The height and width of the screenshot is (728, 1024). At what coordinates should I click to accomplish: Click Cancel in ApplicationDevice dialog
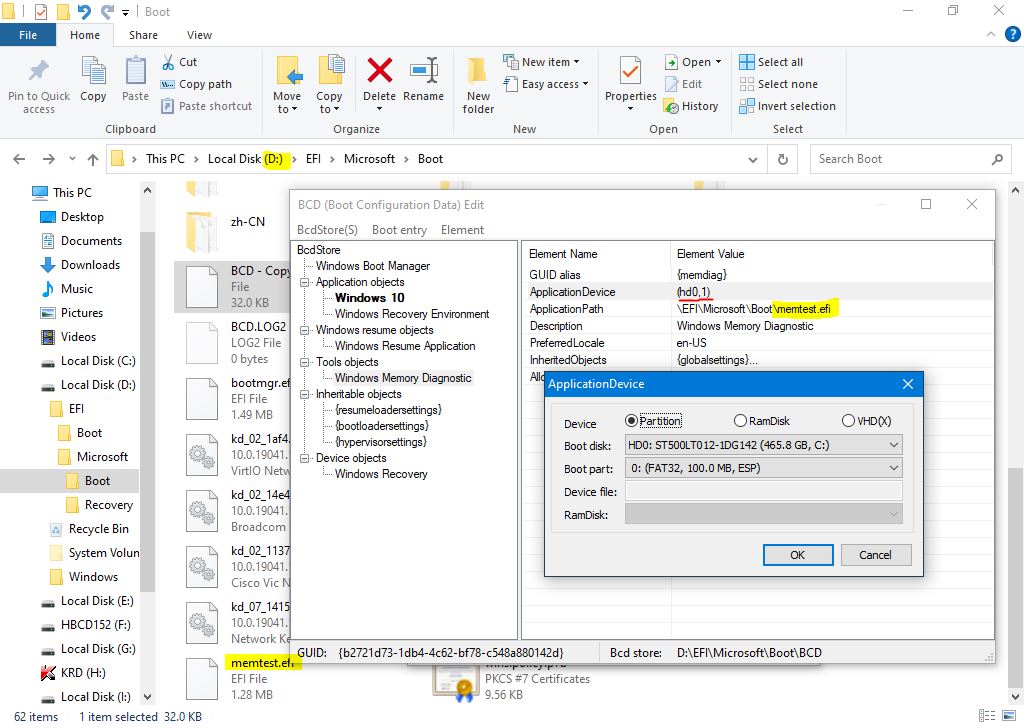pyautogui.click(x=875, y=555)
